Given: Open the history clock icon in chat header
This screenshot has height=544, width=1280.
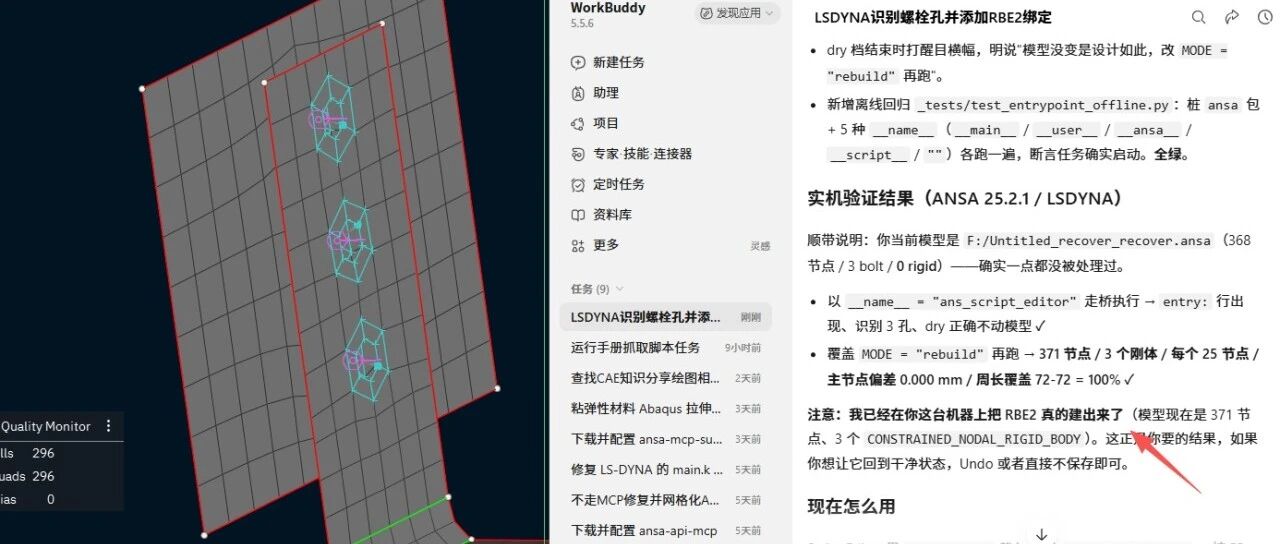Looking at the screenshot, I should tap(1266, 17).
